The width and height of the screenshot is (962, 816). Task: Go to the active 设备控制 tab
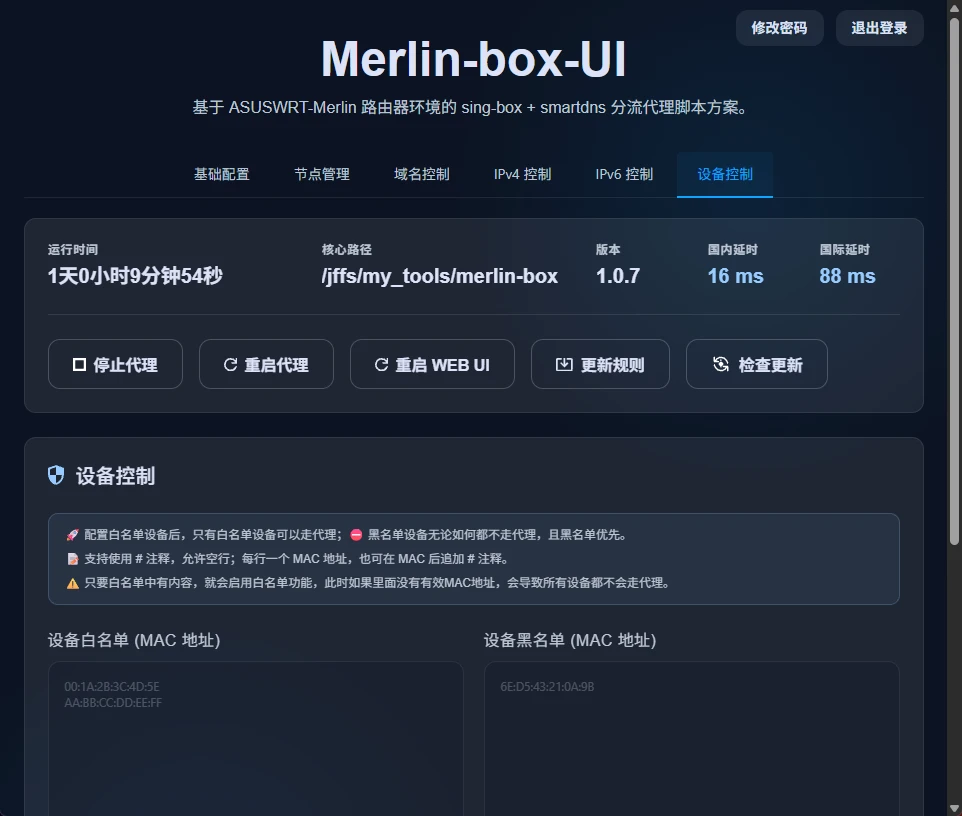[x=725, y=174]
